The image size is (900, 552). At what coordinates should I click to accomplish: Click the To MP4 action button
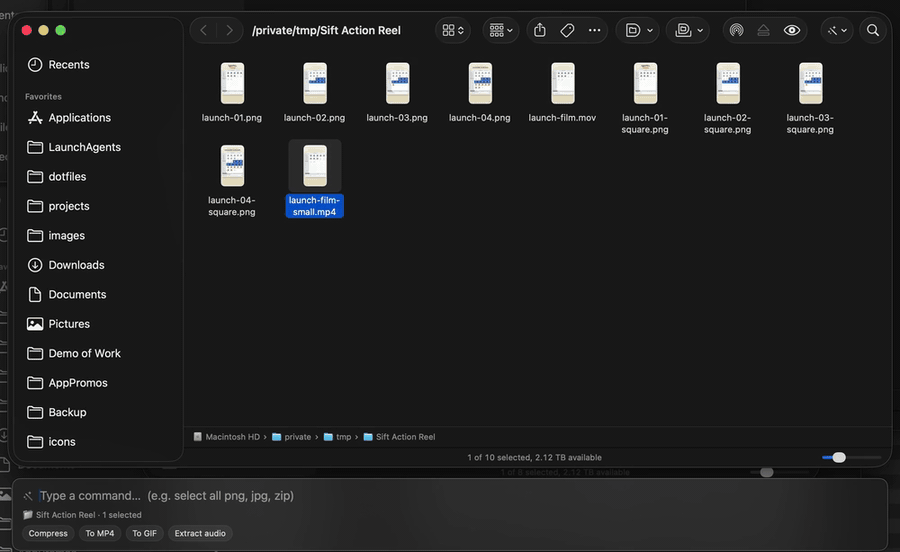click(x=100, y=533)
